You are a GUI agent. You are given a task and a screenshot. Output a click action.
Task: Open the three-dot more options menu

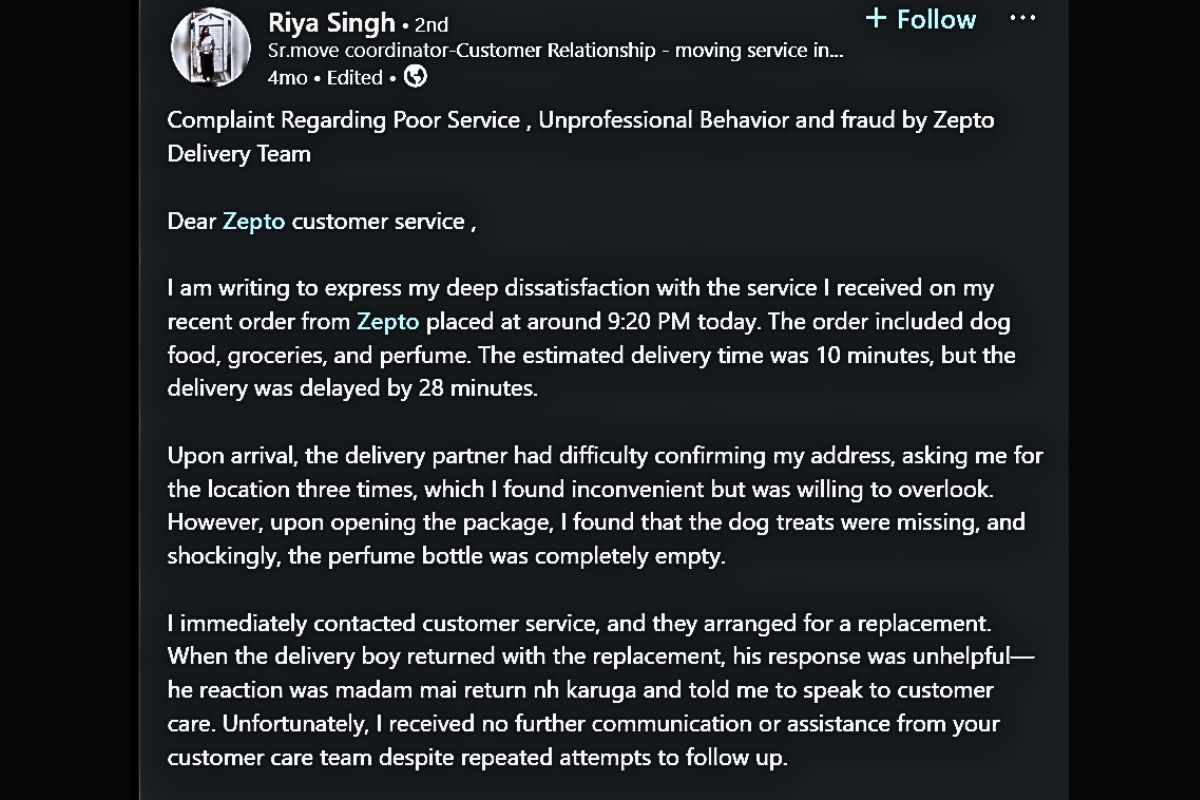point(1022,19)
